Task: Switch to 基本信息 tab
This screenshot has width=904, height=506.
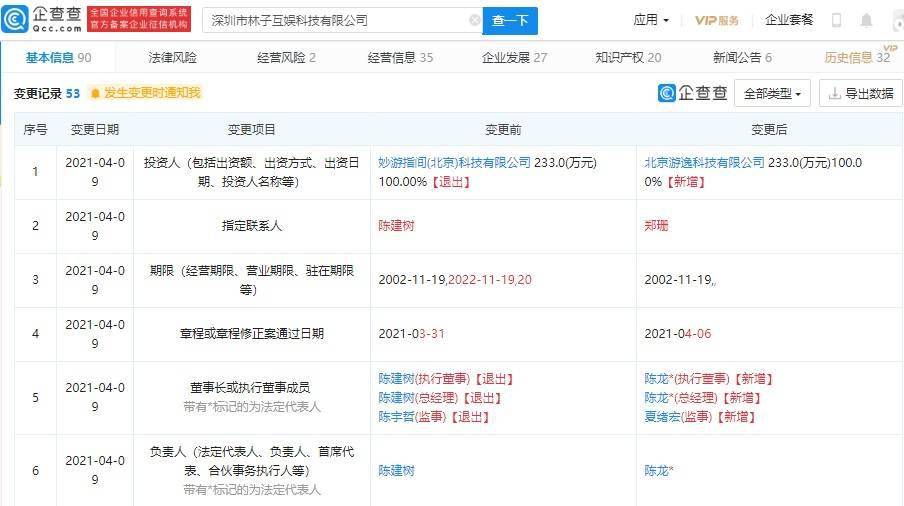Action: [x=58, y=58]
